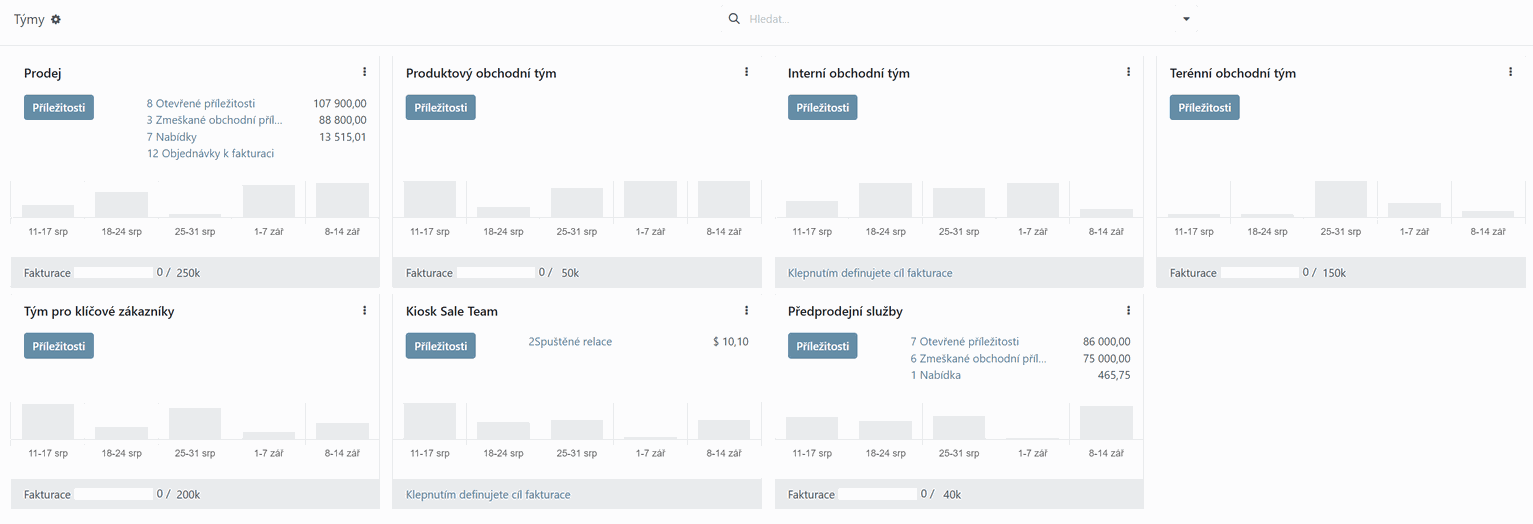Viewport: 1533px width, 524px height.
Task: Open the Prodej card three-dot menu
Action: 364,72
